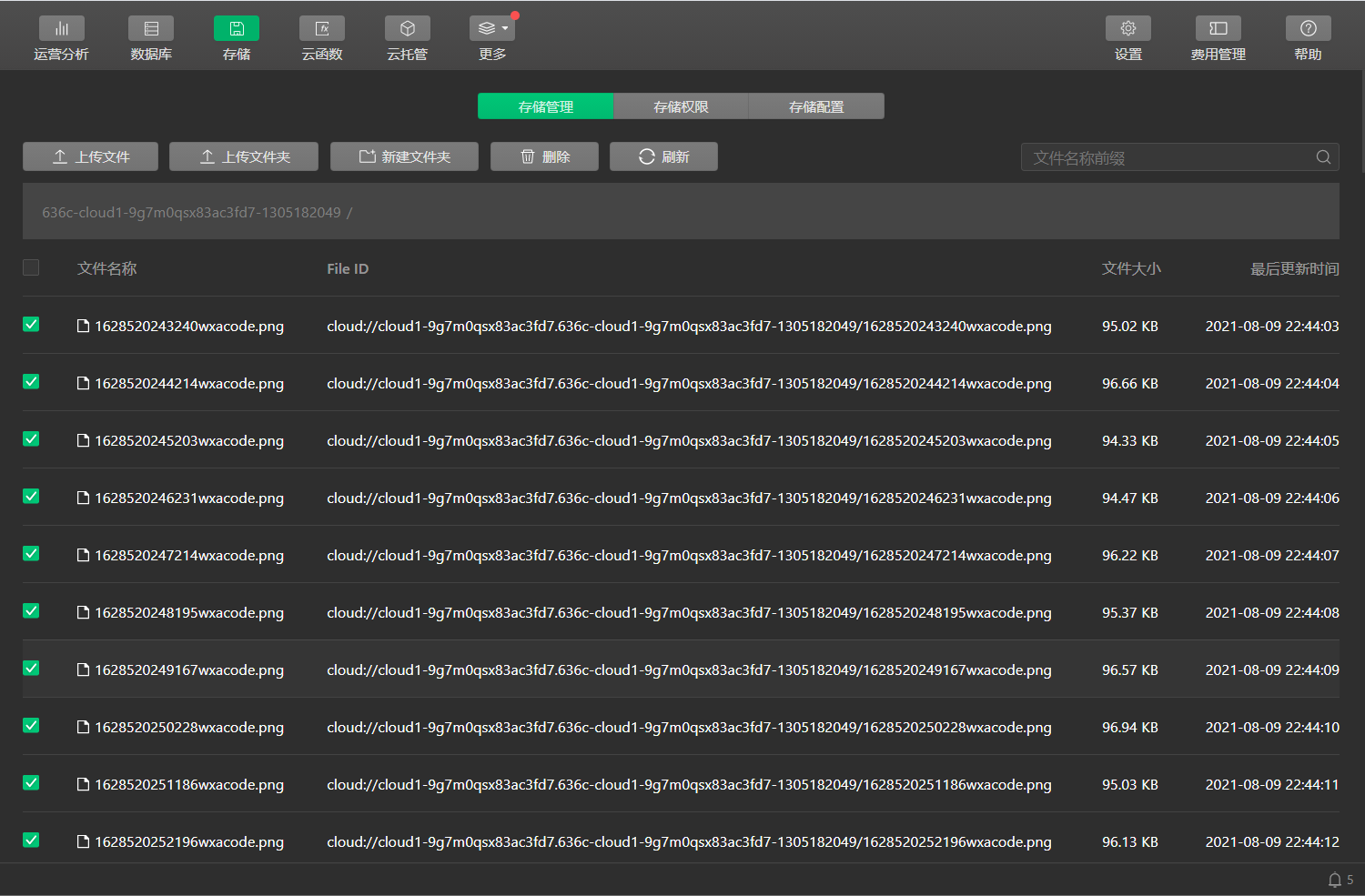Screen dimensions: 1365x896
Task: Open the 费用管理 billing icon
Action: (x=1218, y=28)
